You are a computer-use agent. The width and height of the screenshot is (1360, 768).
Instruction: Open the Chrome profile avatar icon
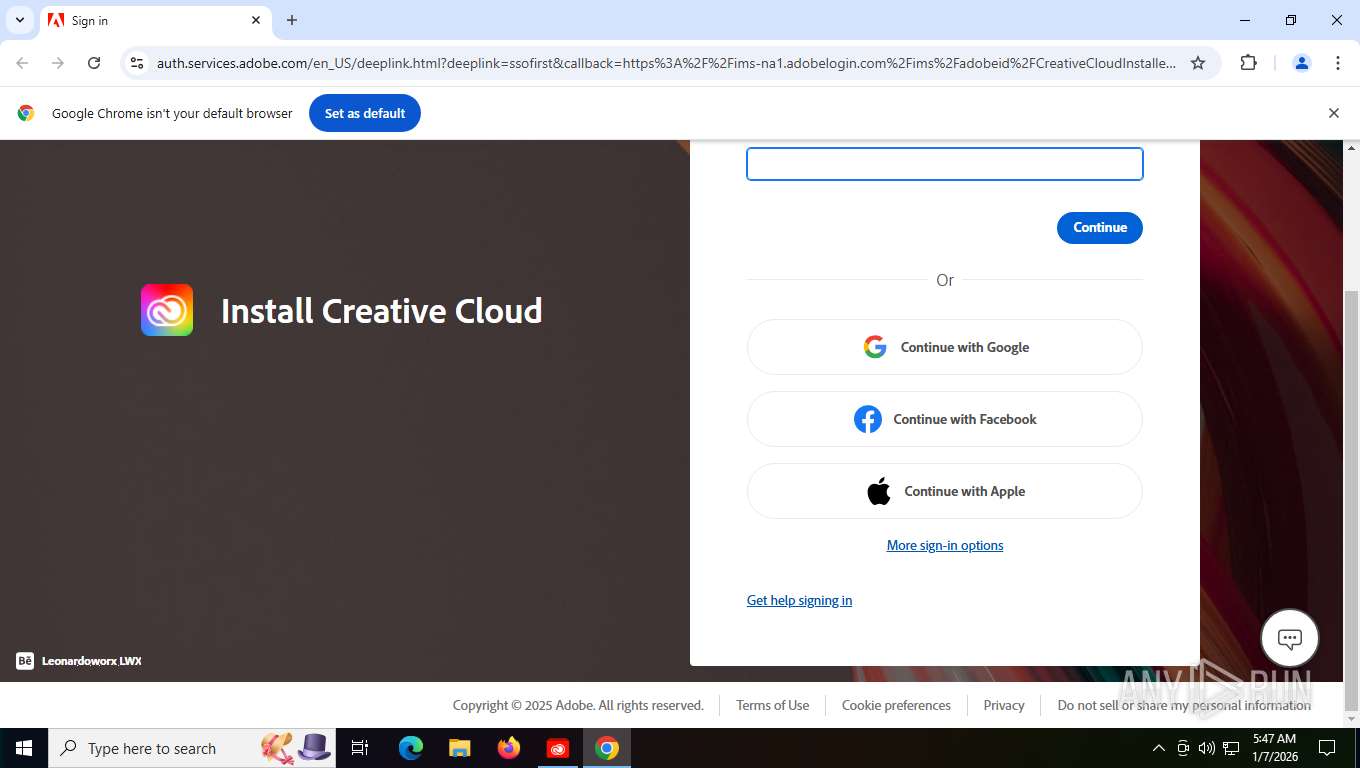pyautogui.click(x=1301, y=63)
